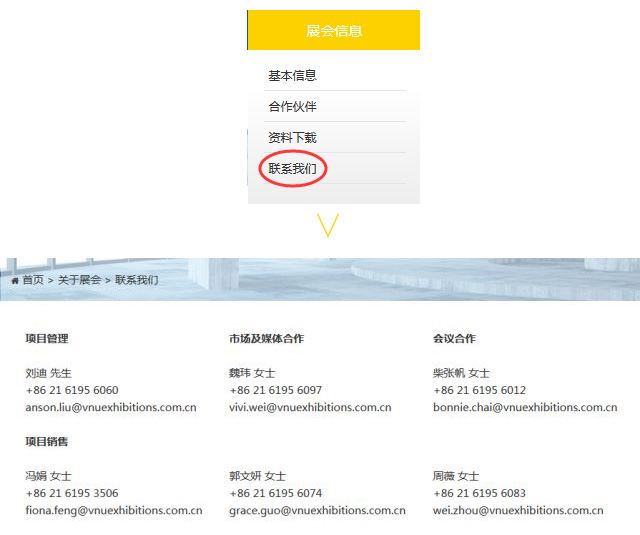Click phone number +86 21 6195 6060
The height and width of the screenshot is (535, 640).
[x=71, y=390]
